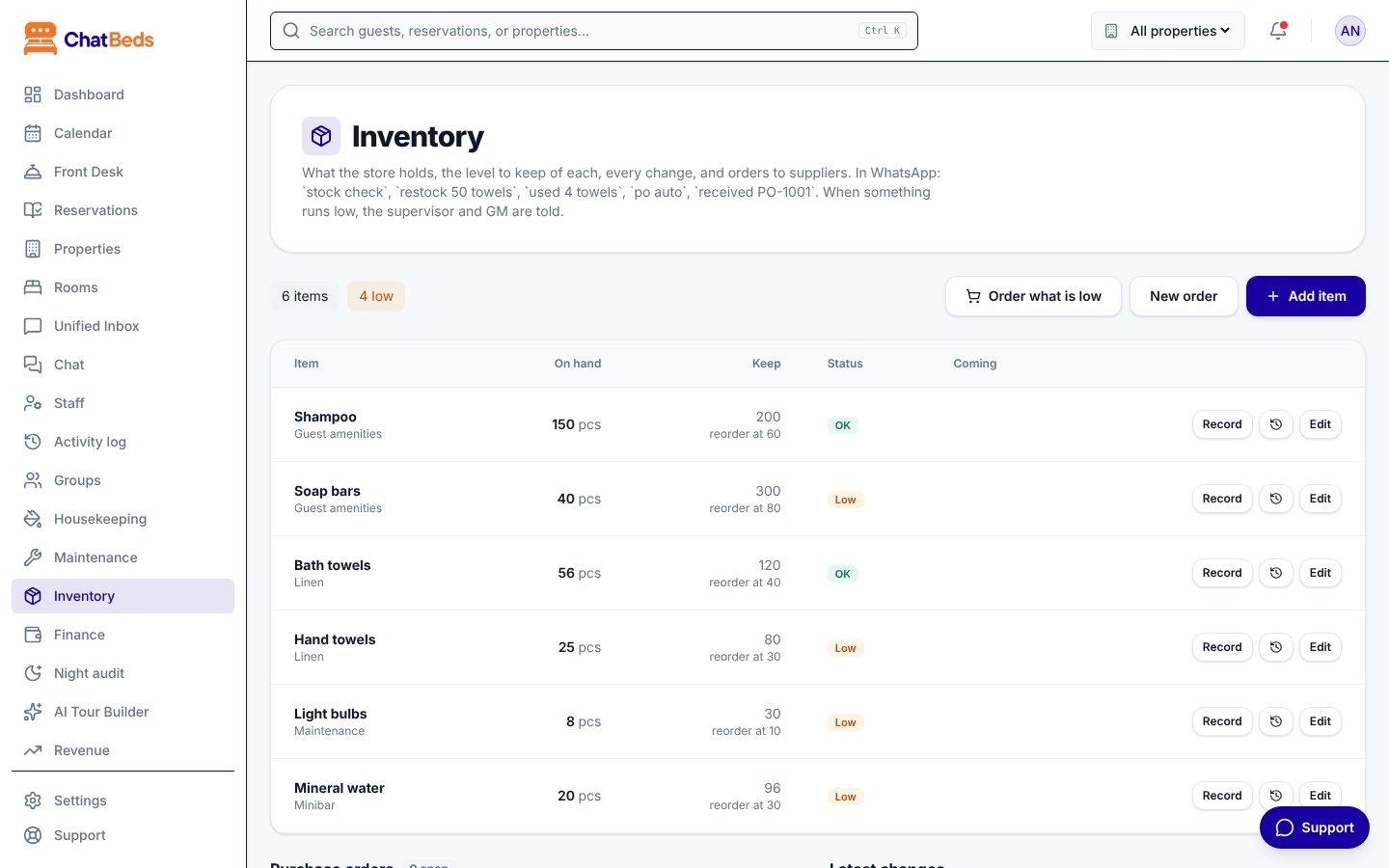Open Activity log
The height and width of the screenshot is (868, 1389).
(x=123, y=442)
